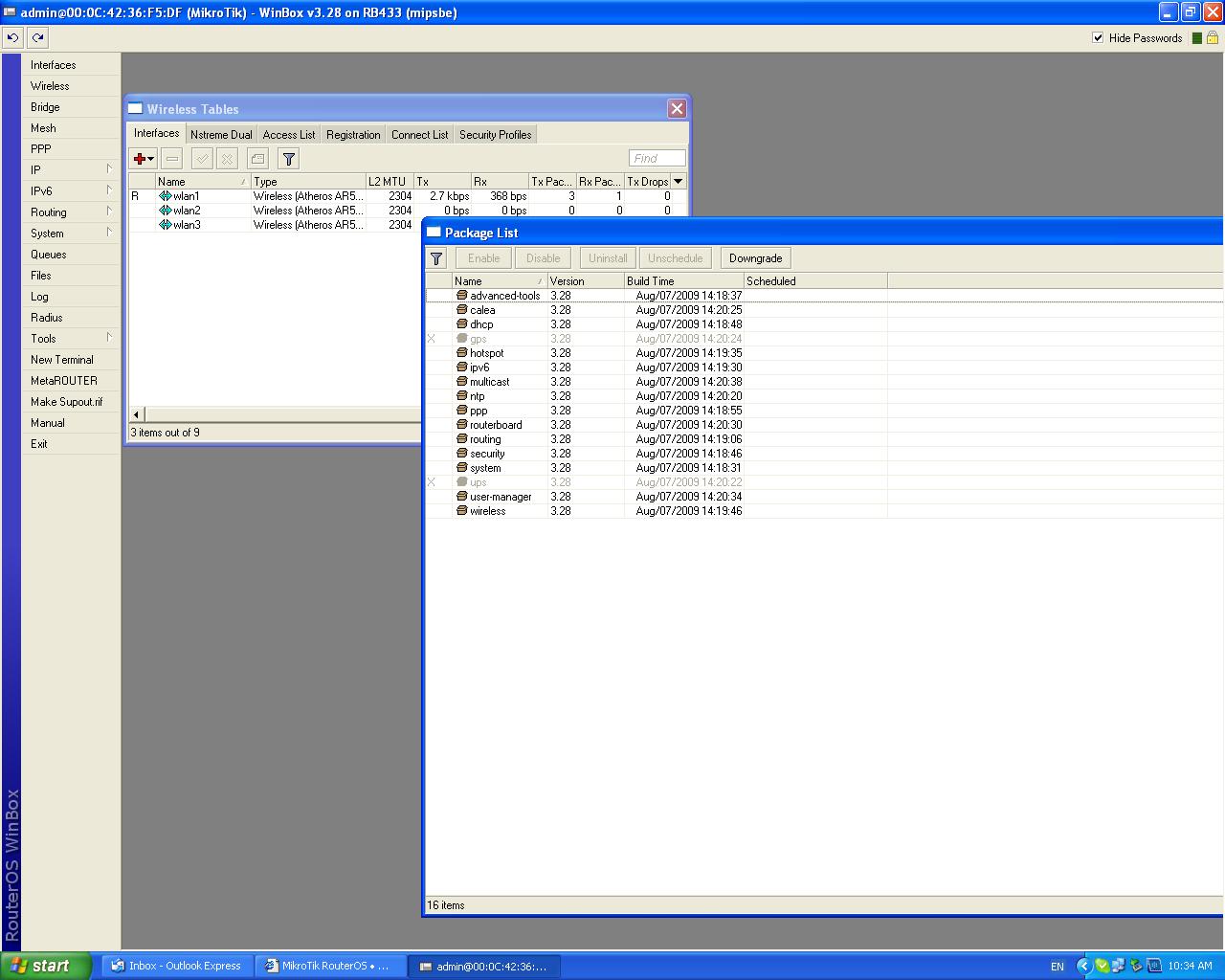
Task: Switch to the Security Profiles tab
Action: tap(496, 135)
